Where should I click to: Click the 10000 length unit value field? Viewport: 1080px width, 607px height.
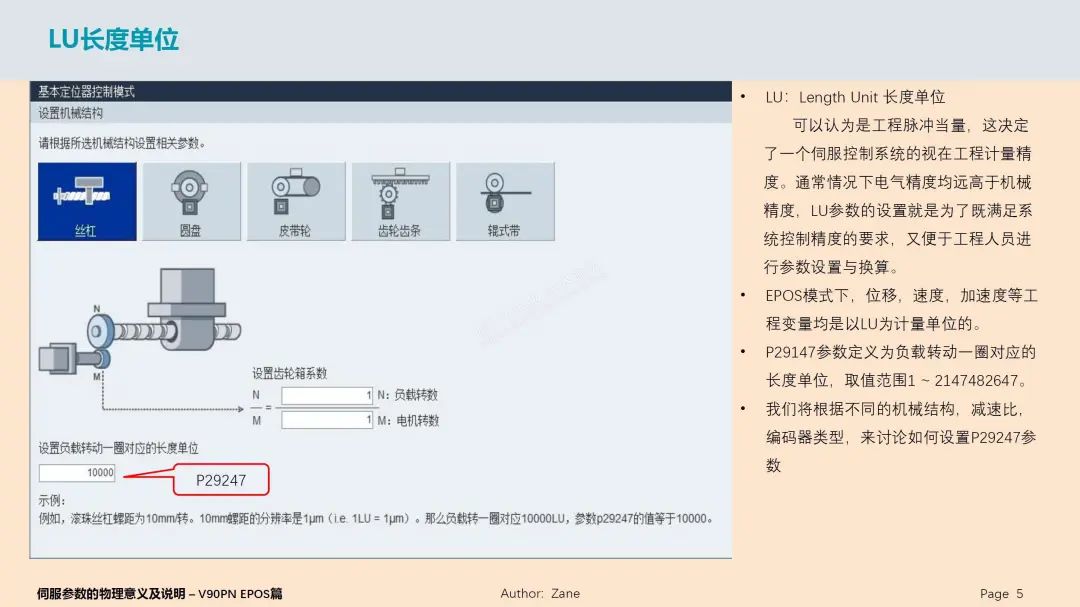click(76, 472)
